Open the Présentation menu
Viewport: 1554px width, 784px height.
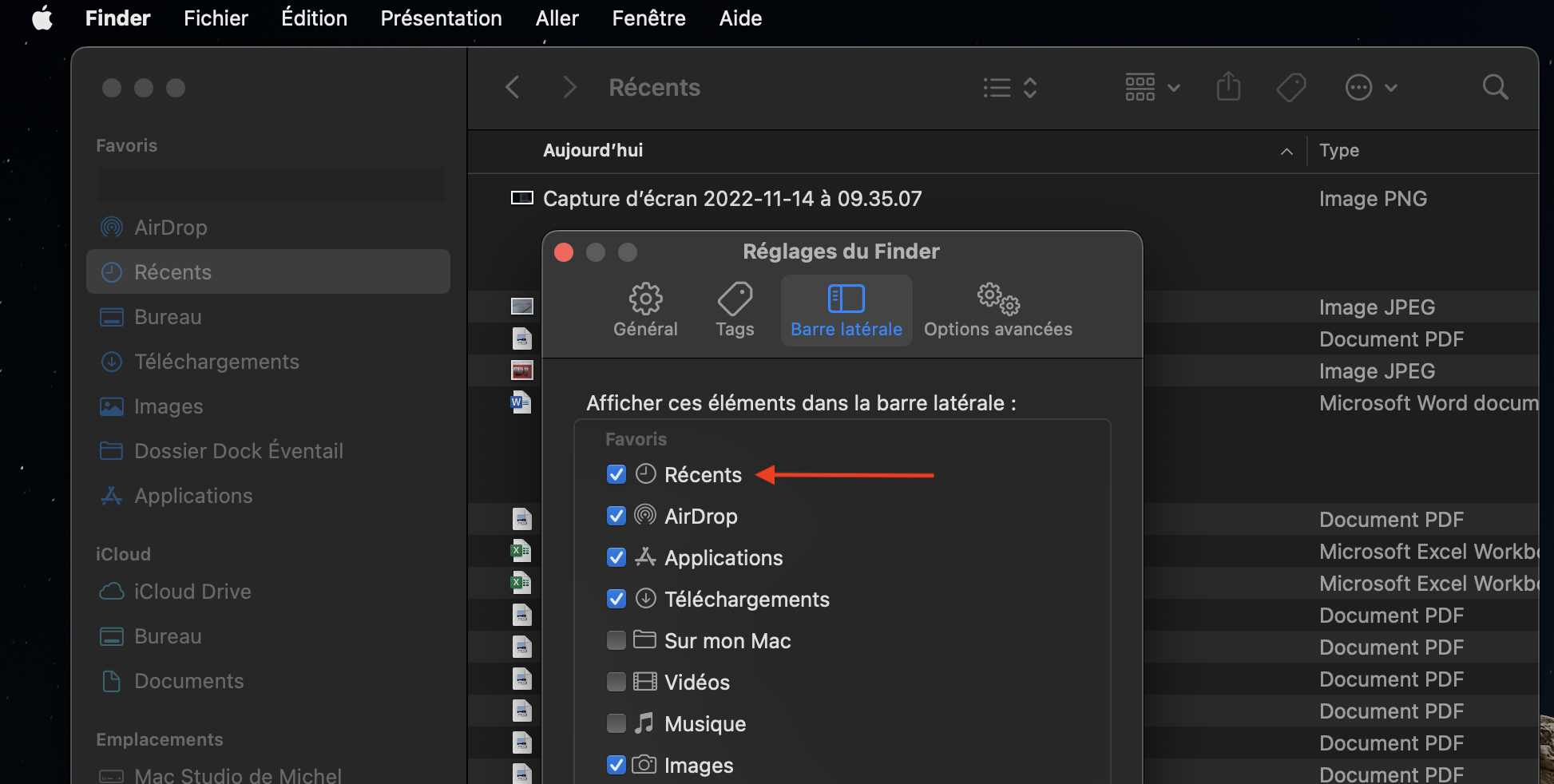[x=441, y=18]
